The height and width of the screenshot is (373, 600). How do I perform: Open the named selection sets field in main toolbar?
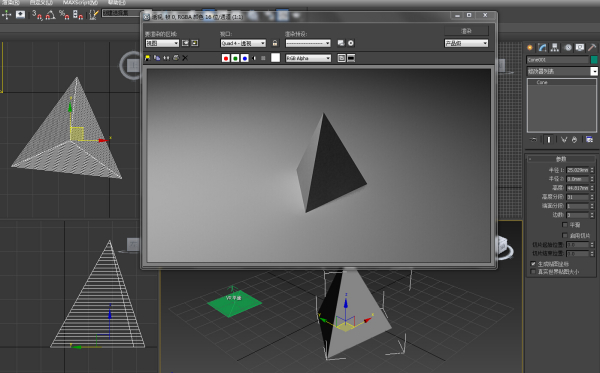pos(121,13)
